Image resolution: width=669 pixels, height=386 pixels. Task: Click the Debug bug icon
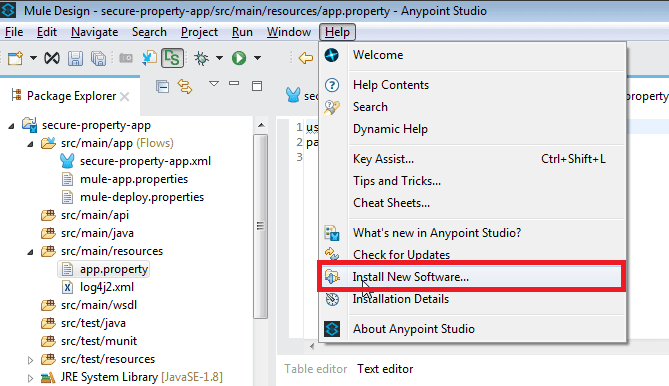pyautogui.click(x=201, y=58)
